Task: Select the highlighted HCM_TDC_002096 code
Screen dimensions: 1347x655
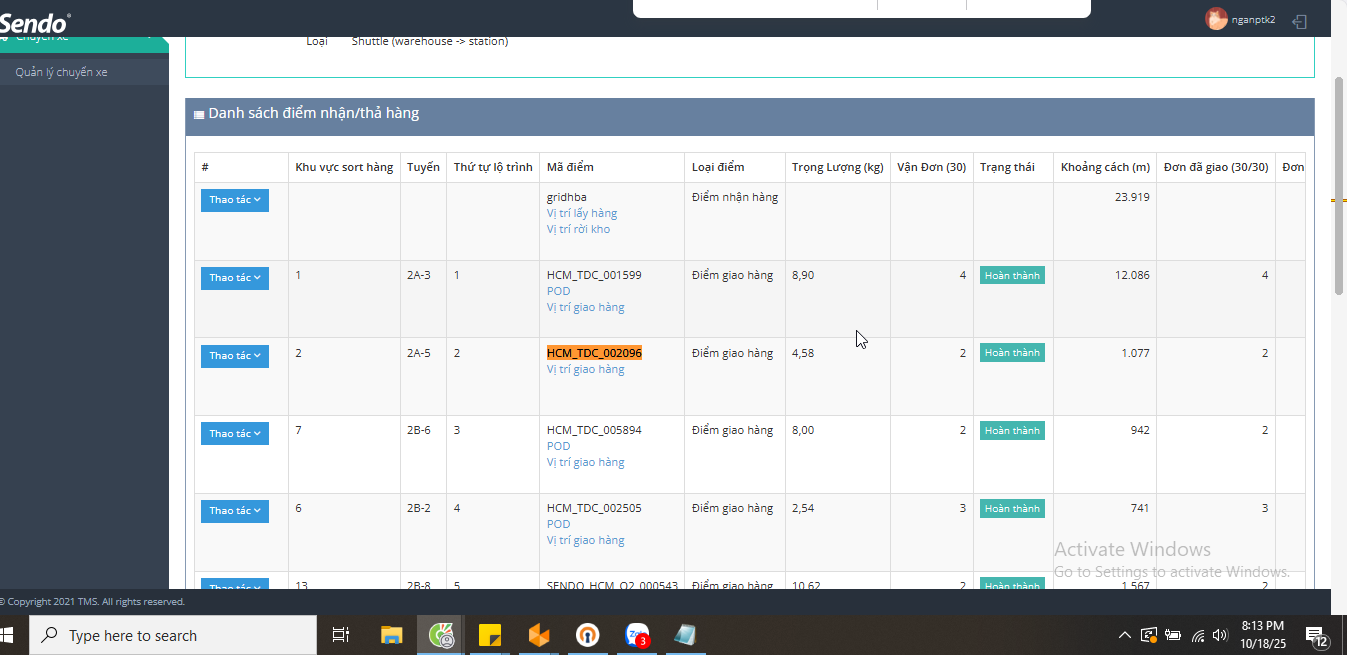Action: point(594,353)
